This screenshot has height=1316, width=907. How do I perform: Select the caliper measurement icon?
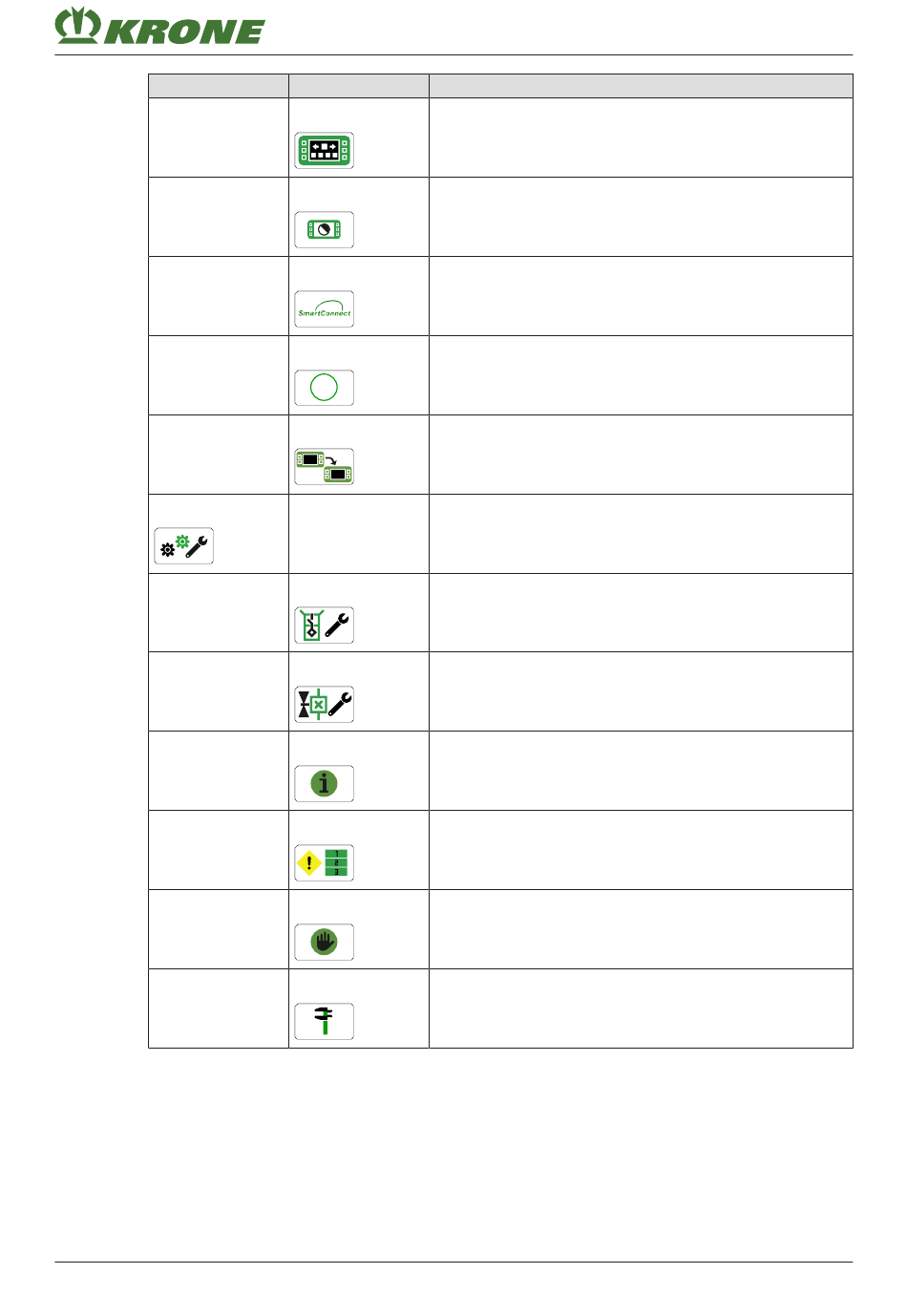325,1022
